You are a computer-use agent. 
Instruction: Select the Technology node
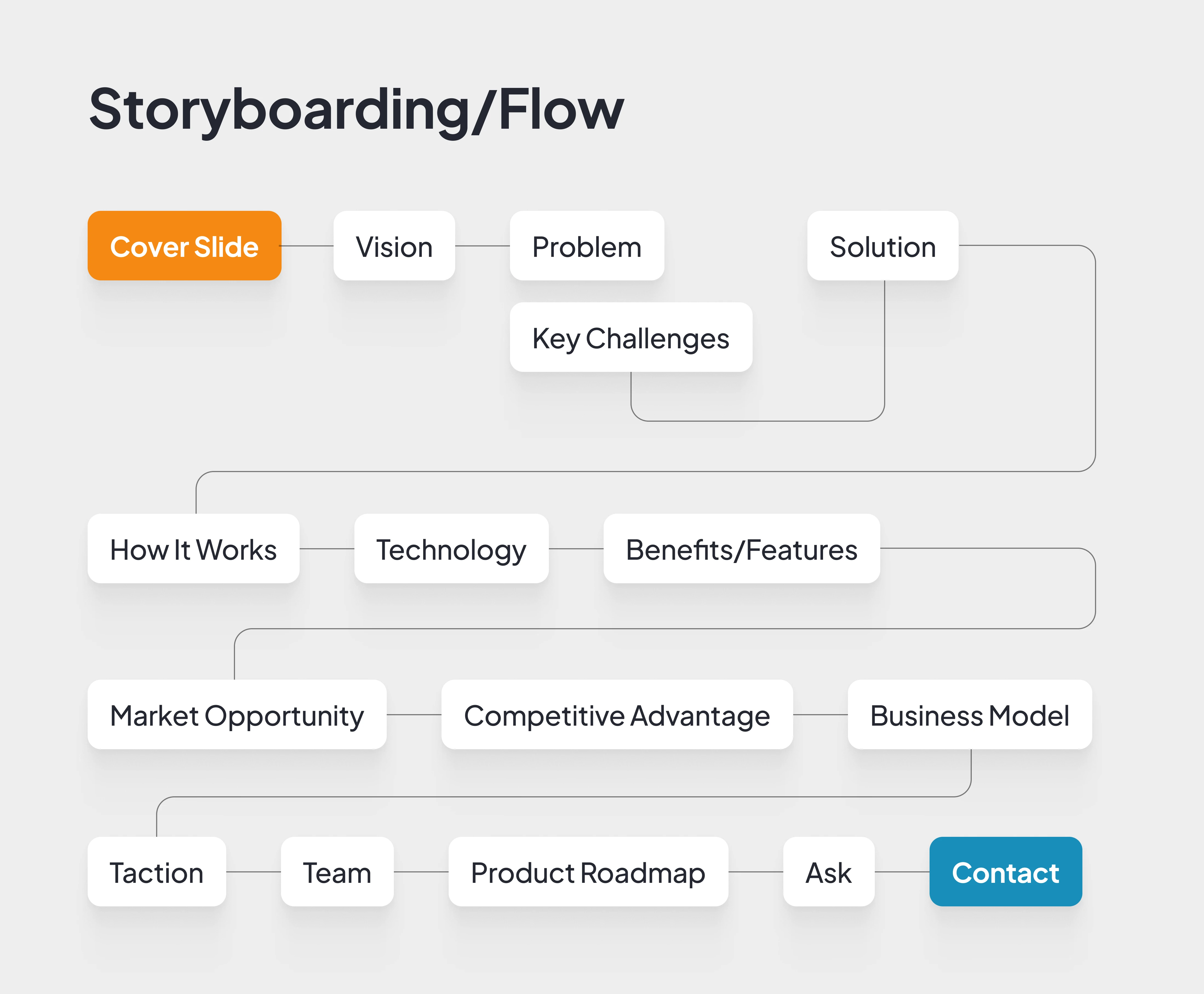451,548
